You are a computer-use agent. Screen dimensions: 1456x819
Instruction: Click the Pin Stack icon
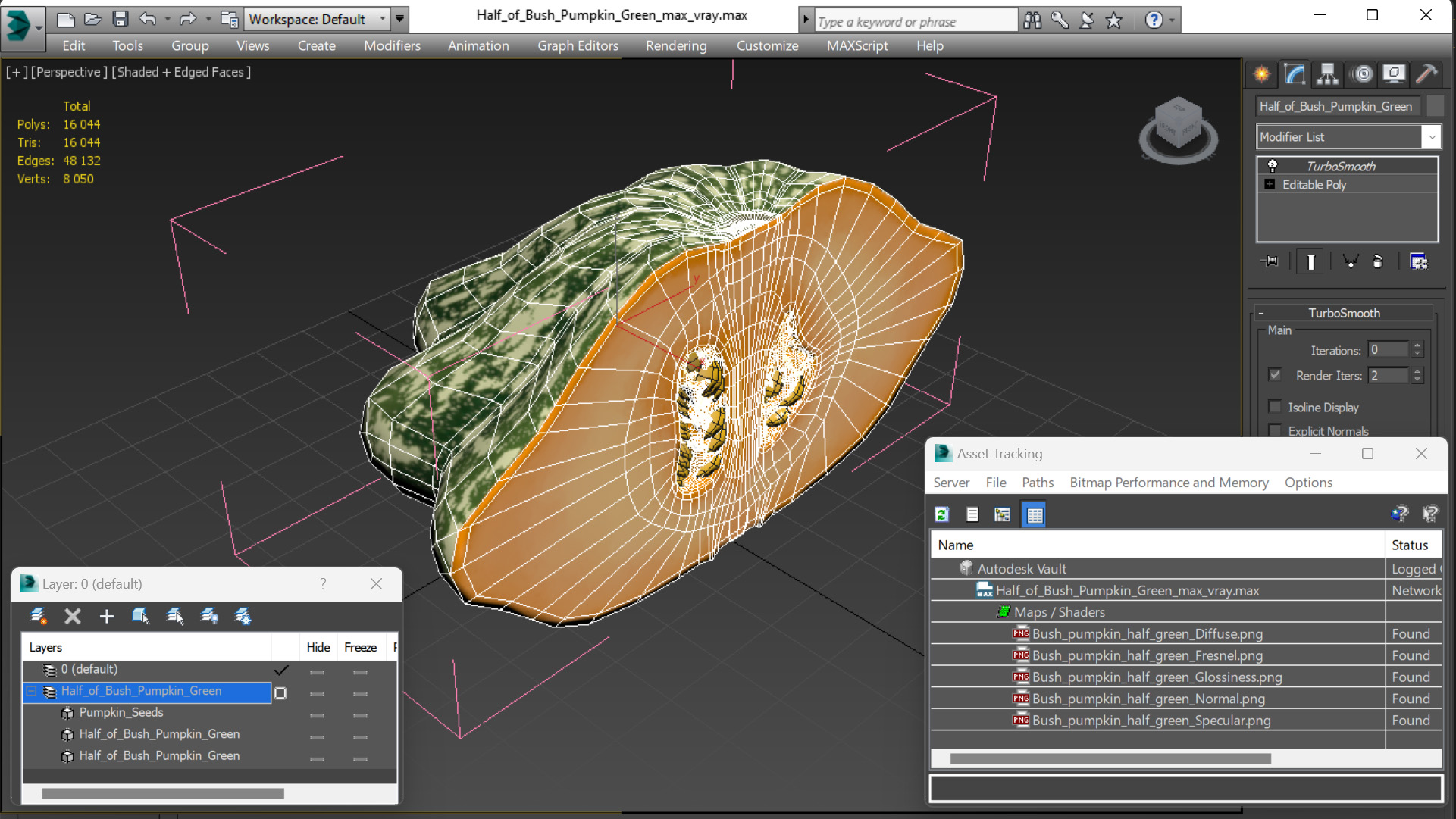click(x=1270, y=261)
